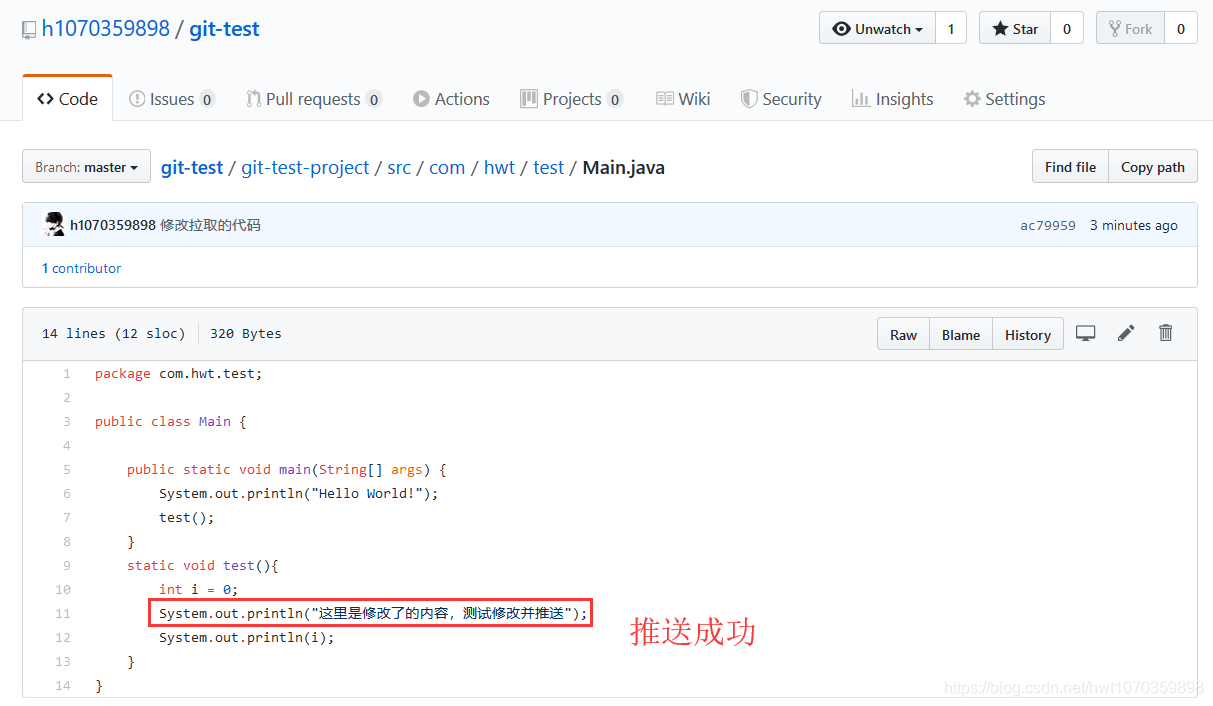Screen dimensions: 1213x706
Task: Click line number 1
Action: pyautogui.click(x=66, y=373)
